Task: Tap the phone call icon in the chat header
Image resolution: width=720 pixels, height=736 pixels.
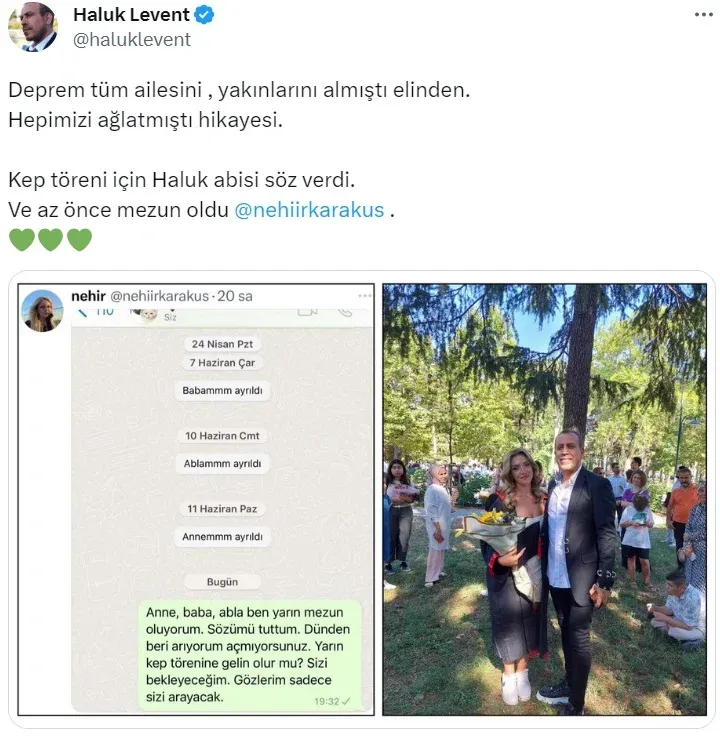Action: (345, 312)
